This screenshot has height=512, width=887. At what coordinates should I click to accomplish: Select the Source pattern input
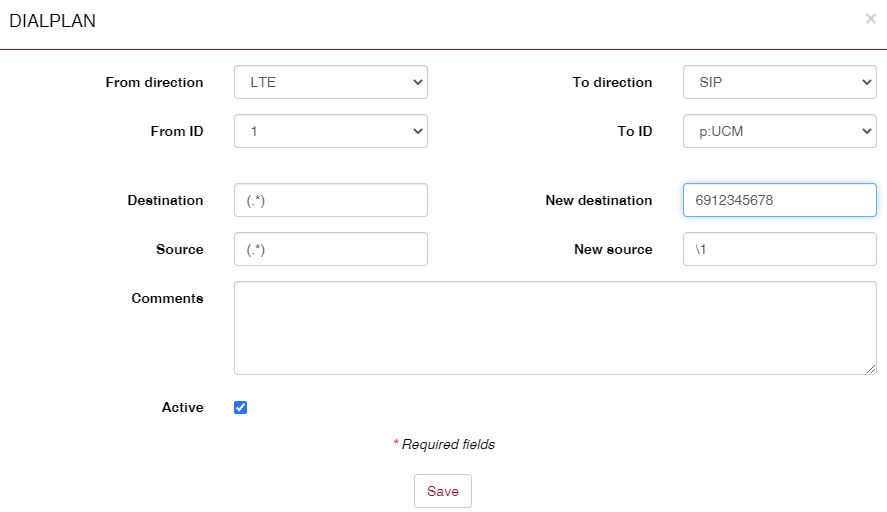point(330,249)
